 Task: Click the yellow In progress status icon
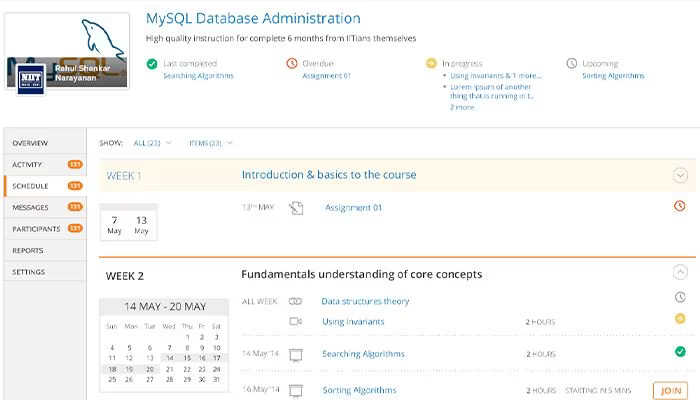(431, 63)
